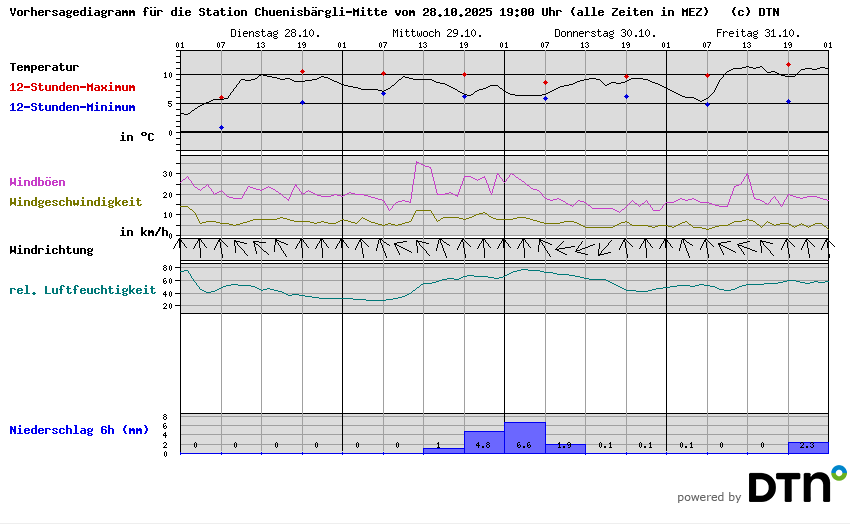Click the rel. Luftfeuchtigkeit legend label
850x524 pixels.
pyautogui.click(x=82, y=290)
